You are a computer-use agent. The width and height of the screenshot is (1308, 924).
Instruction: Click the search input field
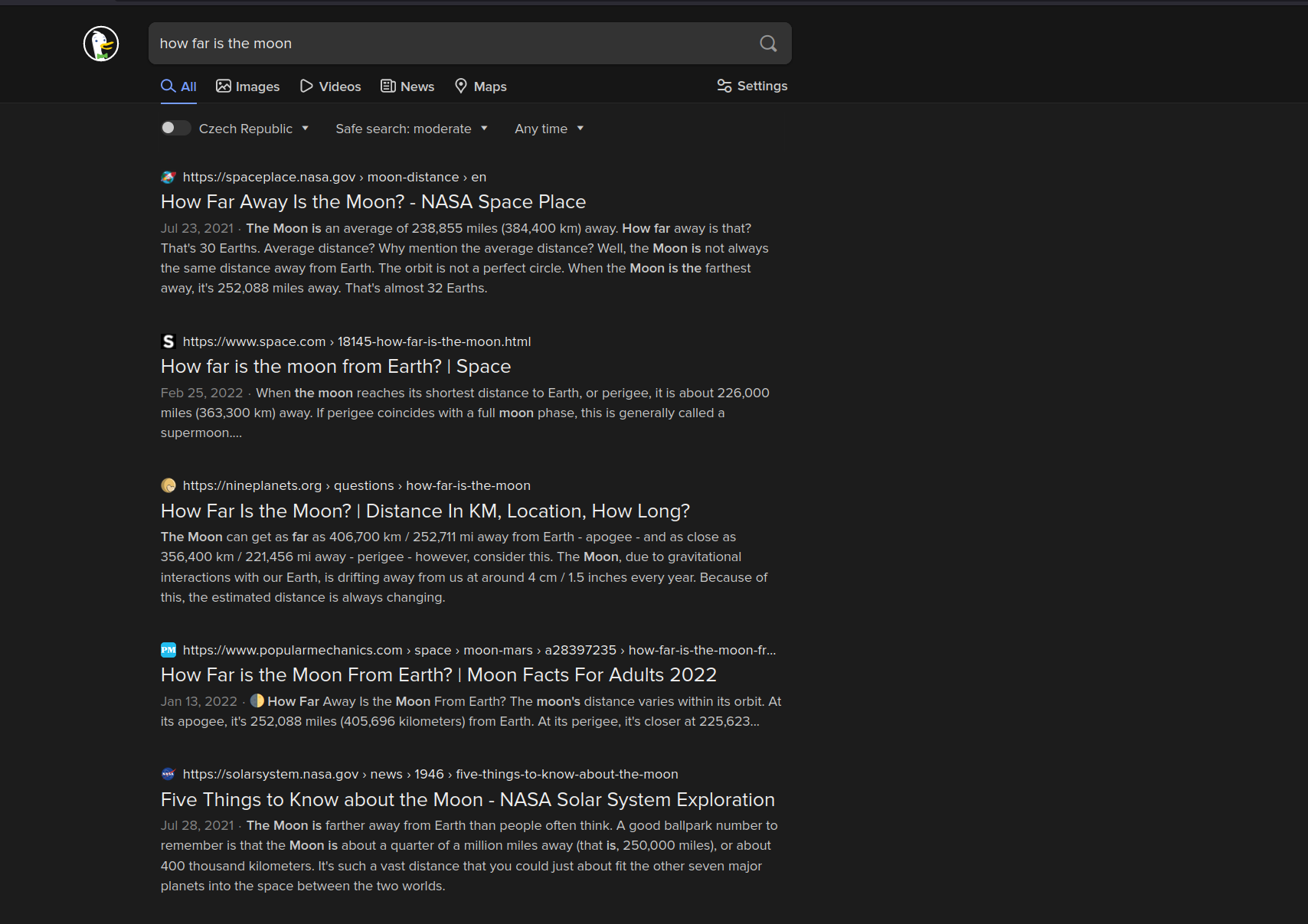point(452,44)
